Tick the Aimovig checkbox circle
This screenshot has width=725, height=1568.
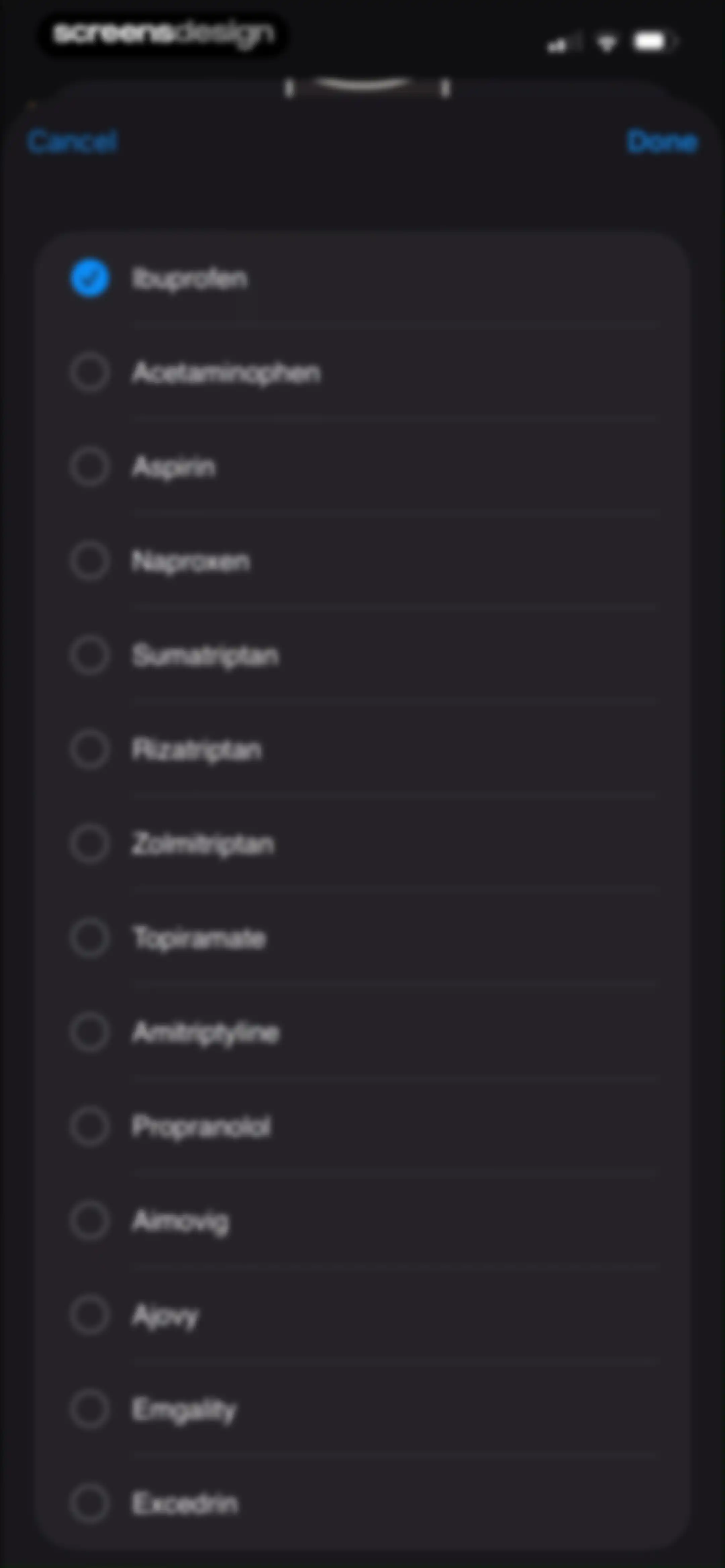tap(90, 1221)
